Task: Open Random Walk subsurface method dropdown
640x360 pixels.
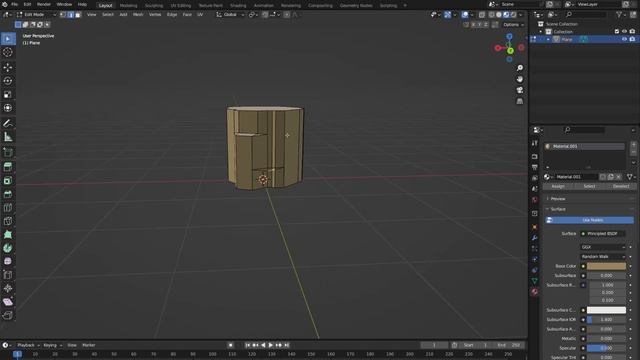Action: click(603, 257)
